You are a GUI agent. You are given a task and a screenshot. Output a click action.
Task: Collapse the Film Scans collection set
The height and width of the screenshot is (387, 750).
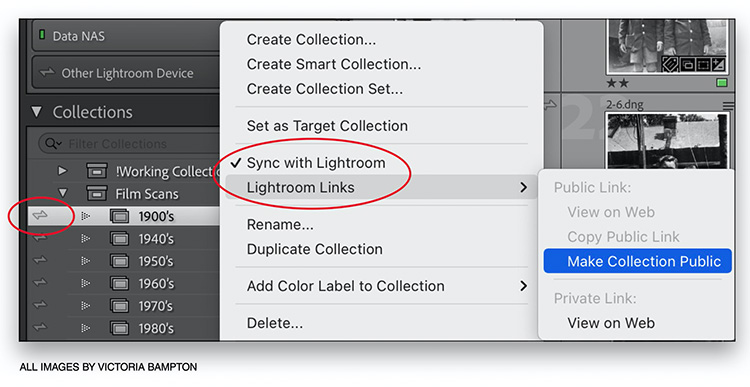click(62, 193)
